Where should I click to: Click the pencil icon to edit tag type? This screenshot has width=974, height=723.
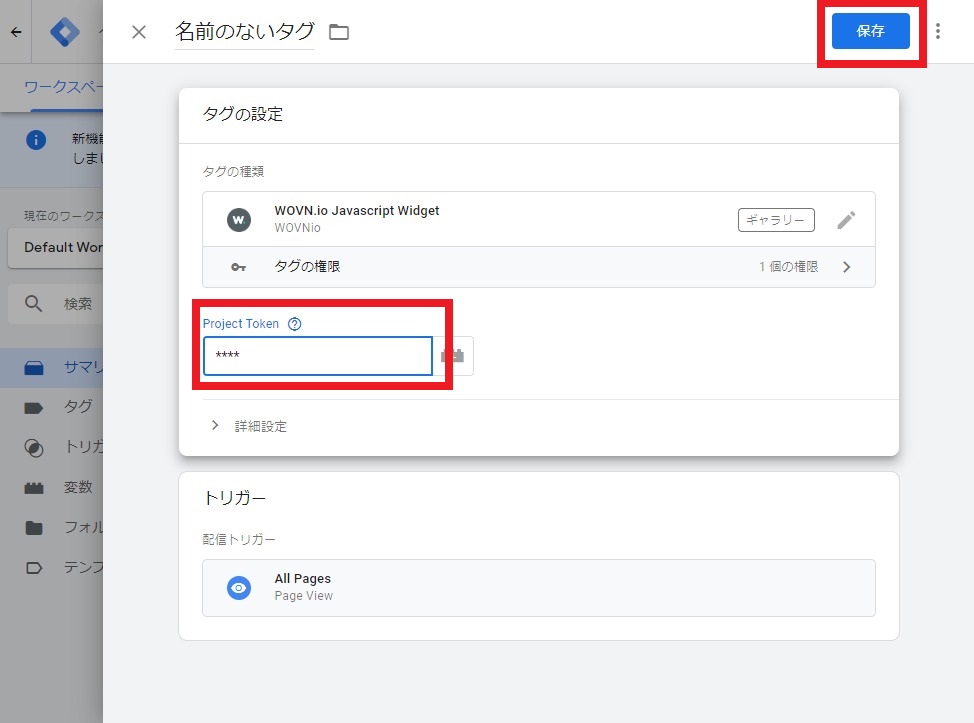click(x=846, y=220)
